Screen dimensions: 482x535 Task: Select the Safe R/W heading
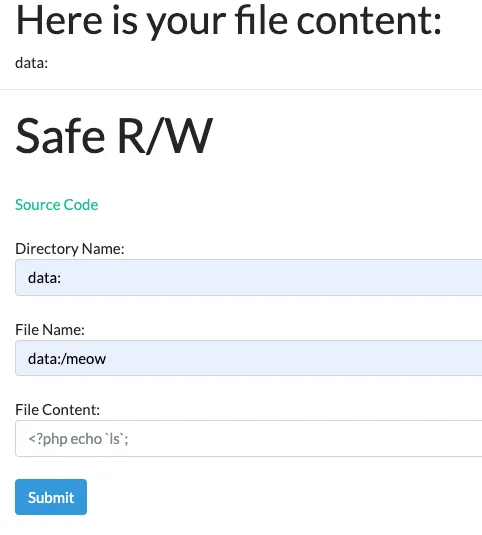[x=114, y=135]
